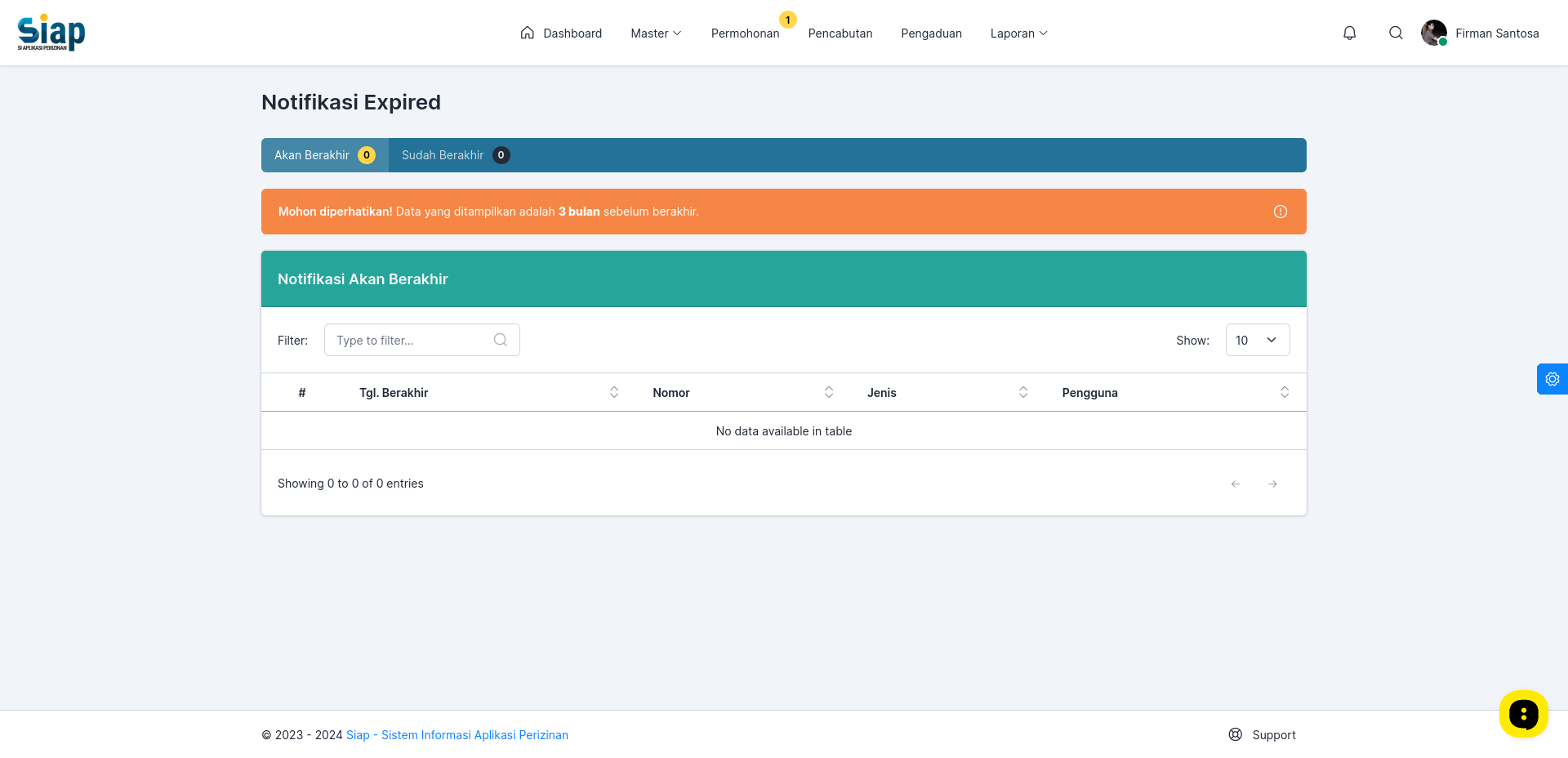
Task: Click the info icon in orange alert
Action: coord(1280,212)
